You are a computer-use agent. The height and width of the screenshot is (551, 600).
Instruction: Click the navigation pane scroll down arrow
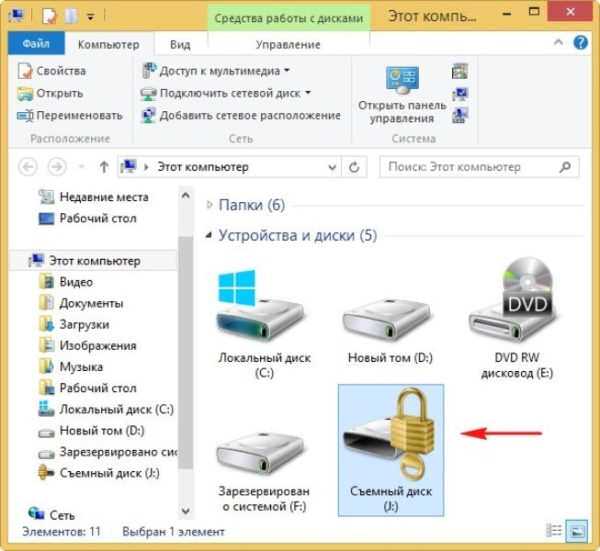[186, 510]
